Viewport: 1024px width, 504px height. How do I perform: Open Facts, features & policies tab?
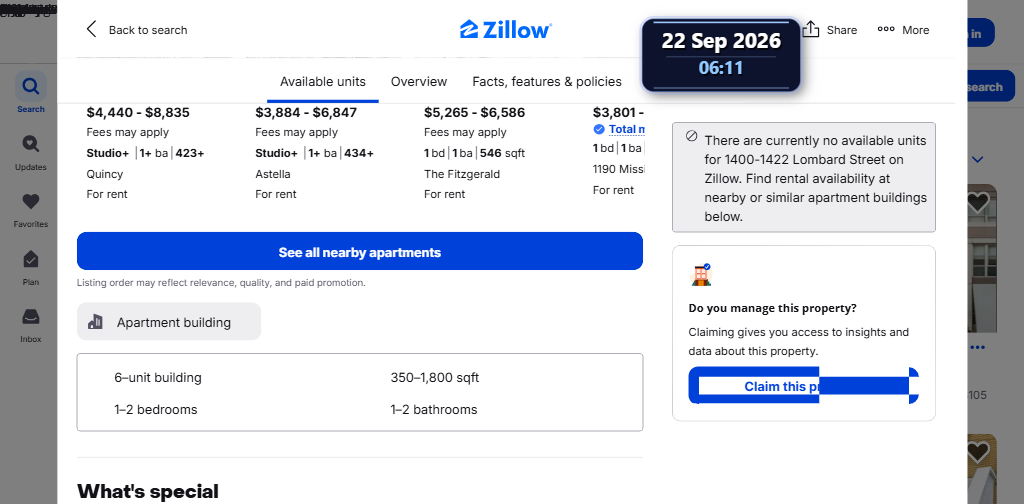547,82
